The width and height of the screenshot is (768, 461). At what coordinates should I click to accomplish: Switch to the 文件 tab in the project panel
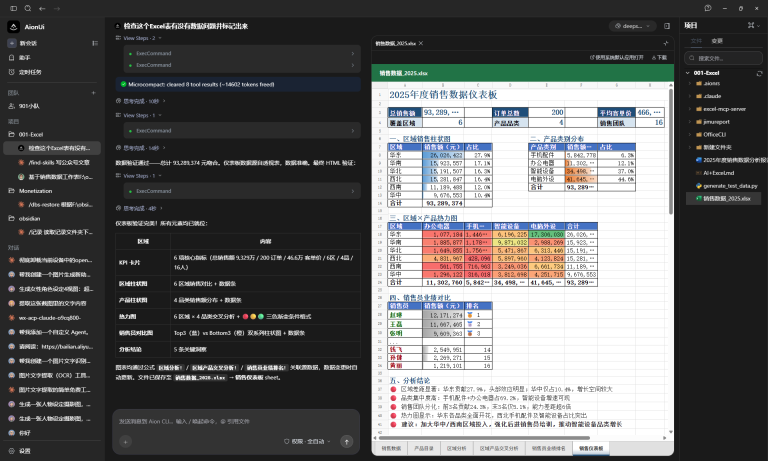point(696,41)
